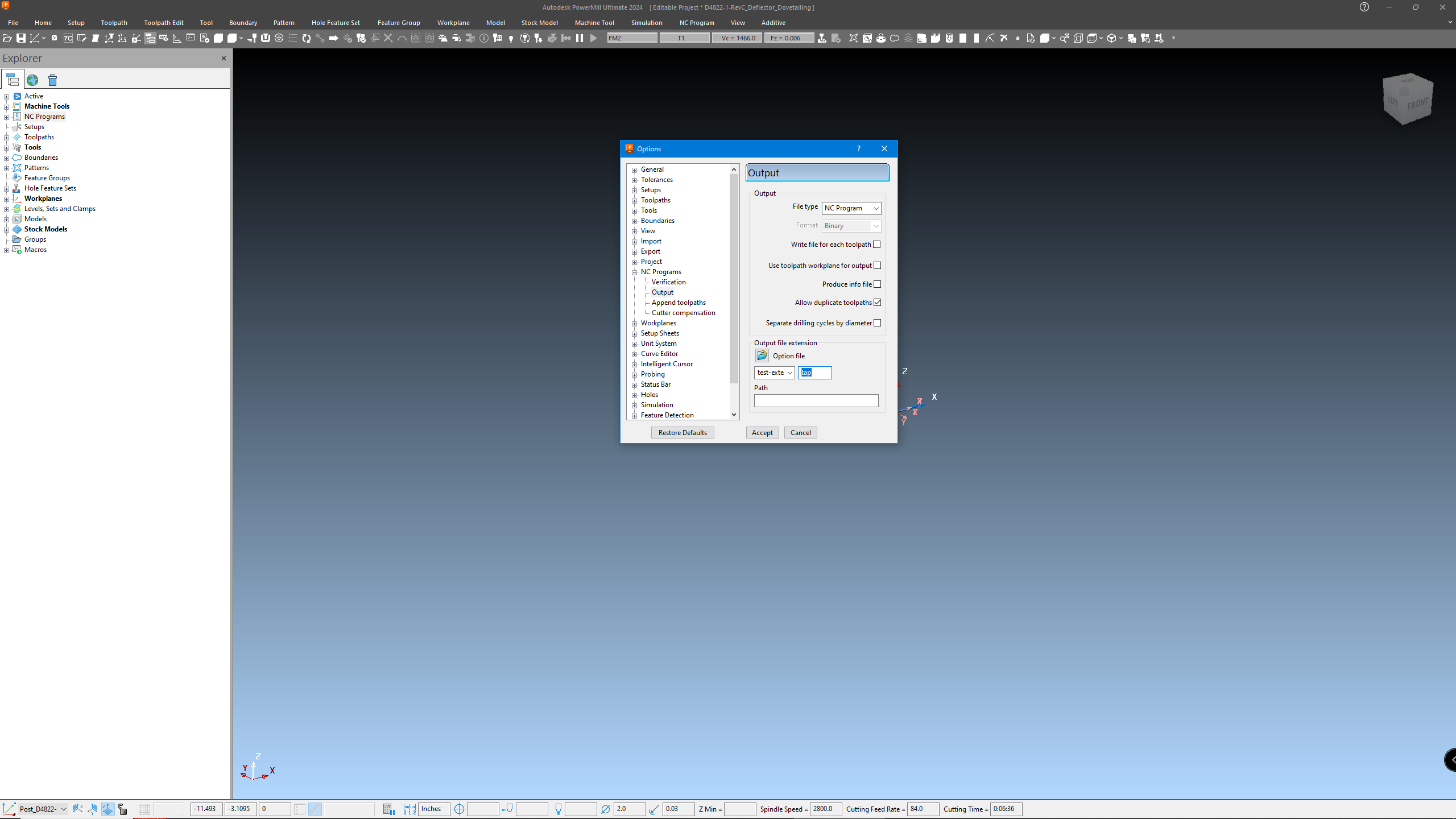This screenshot has width=1456, height=819.
Task: Play the simulation with the green arrow icon
Action: tap(593, 38)
